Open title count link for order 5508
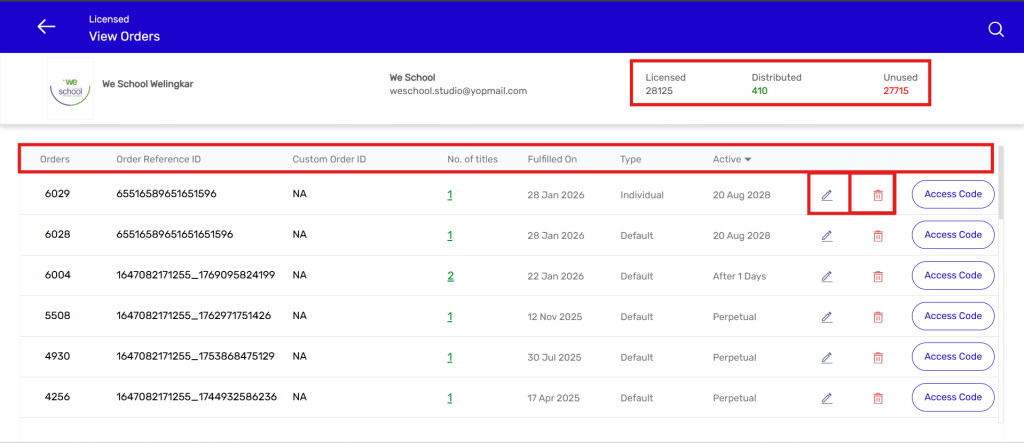The height and width of the screenshot is (443, 1024). tap(450, 317)
